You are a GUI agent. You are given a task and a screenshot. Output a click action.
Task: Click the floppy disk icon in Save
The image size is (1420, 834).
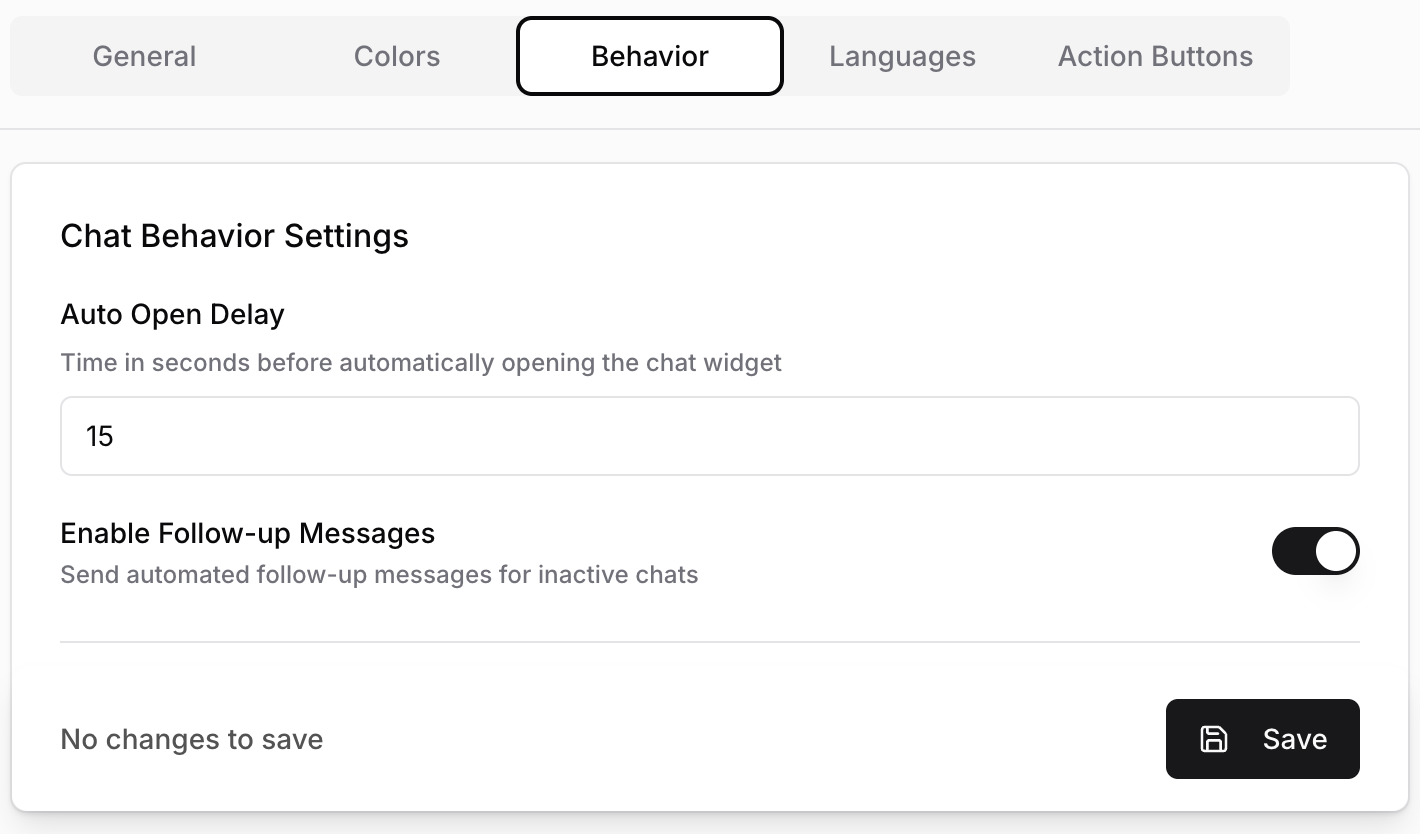pos(1214,739)
